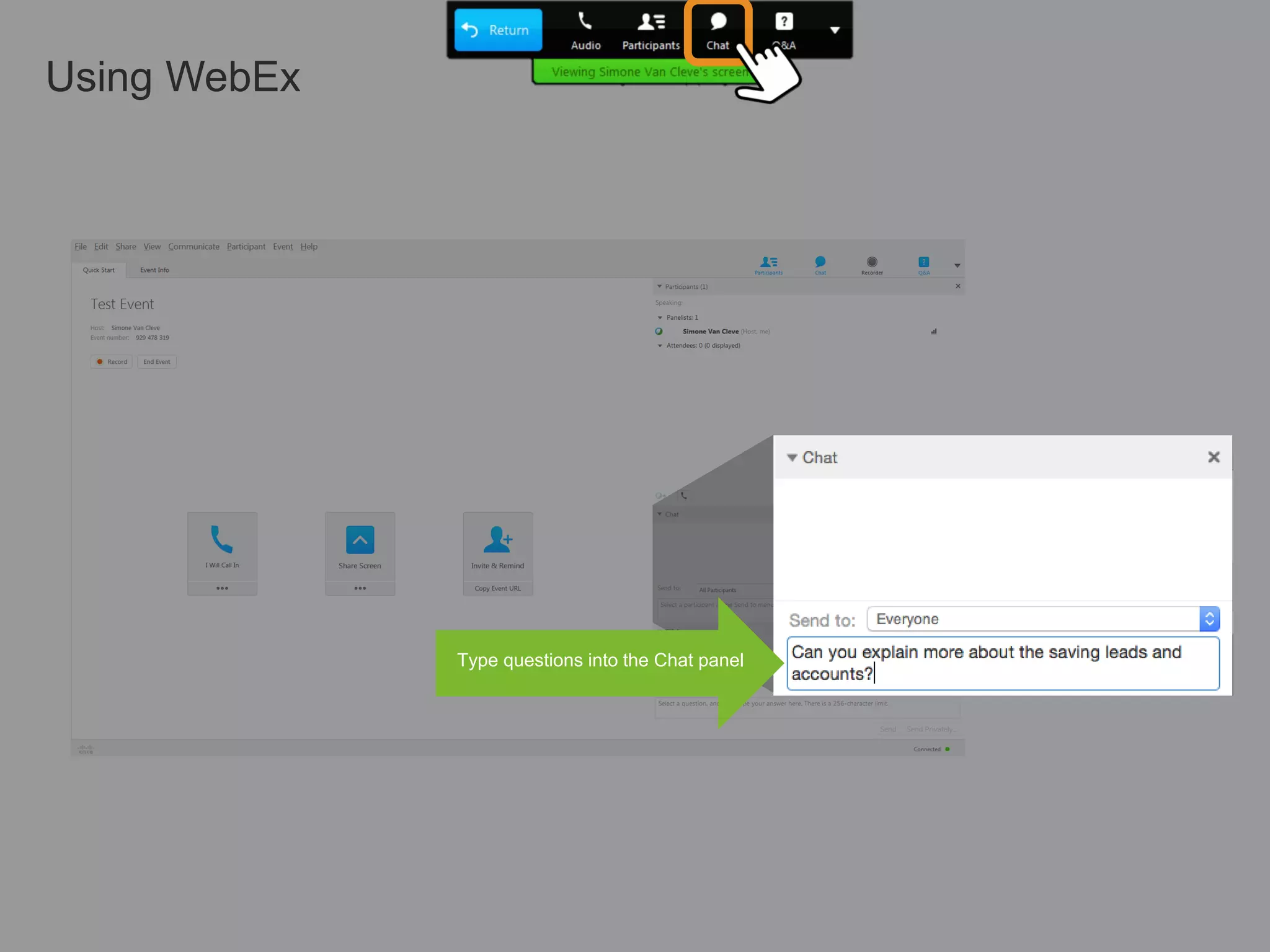This screenshot has width=1270, height=952.
Task: Switch to the Quick Start tab
Action: click(x=99, y=270)
